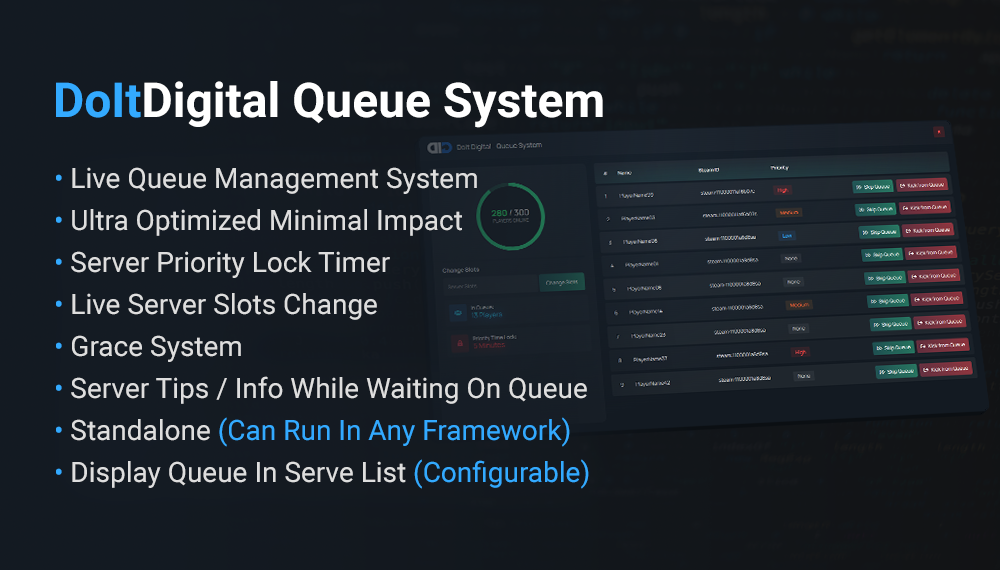Click the red High priority badge in row 1
The height and width of the screenshot is (570, 1000).
click(782, 190)
